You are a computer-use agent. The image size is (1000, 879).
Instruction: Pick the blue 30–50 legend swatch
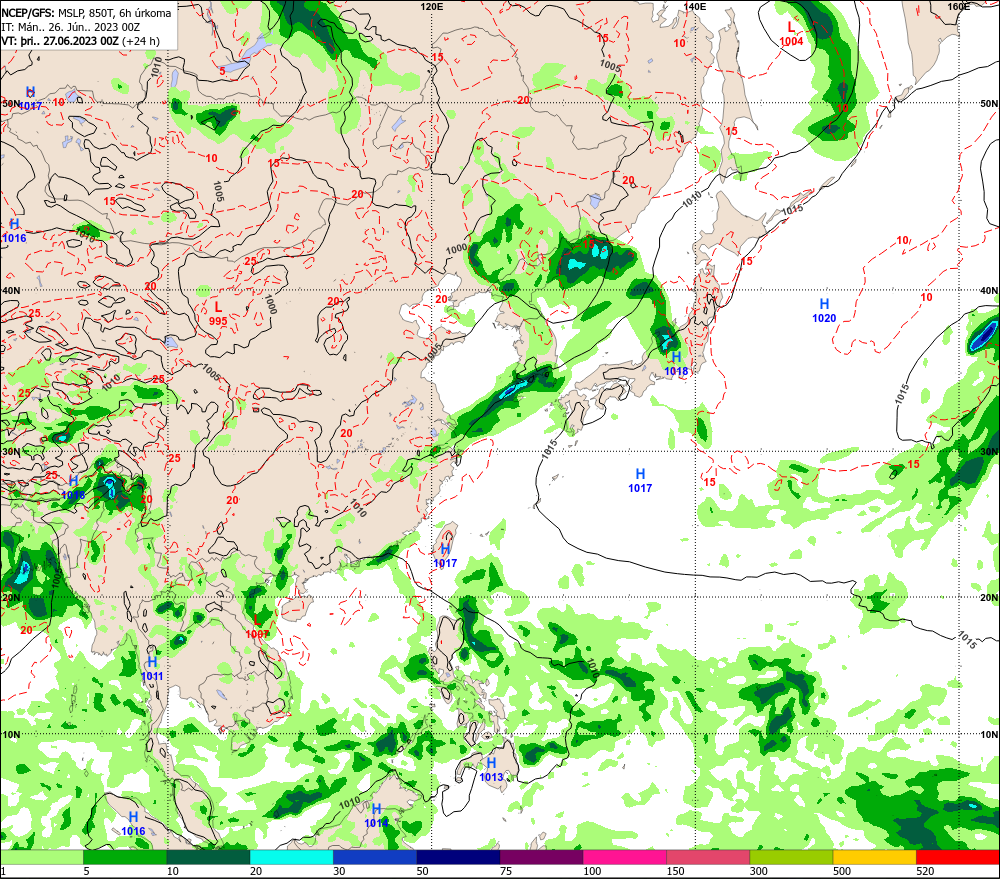point(375,857)
